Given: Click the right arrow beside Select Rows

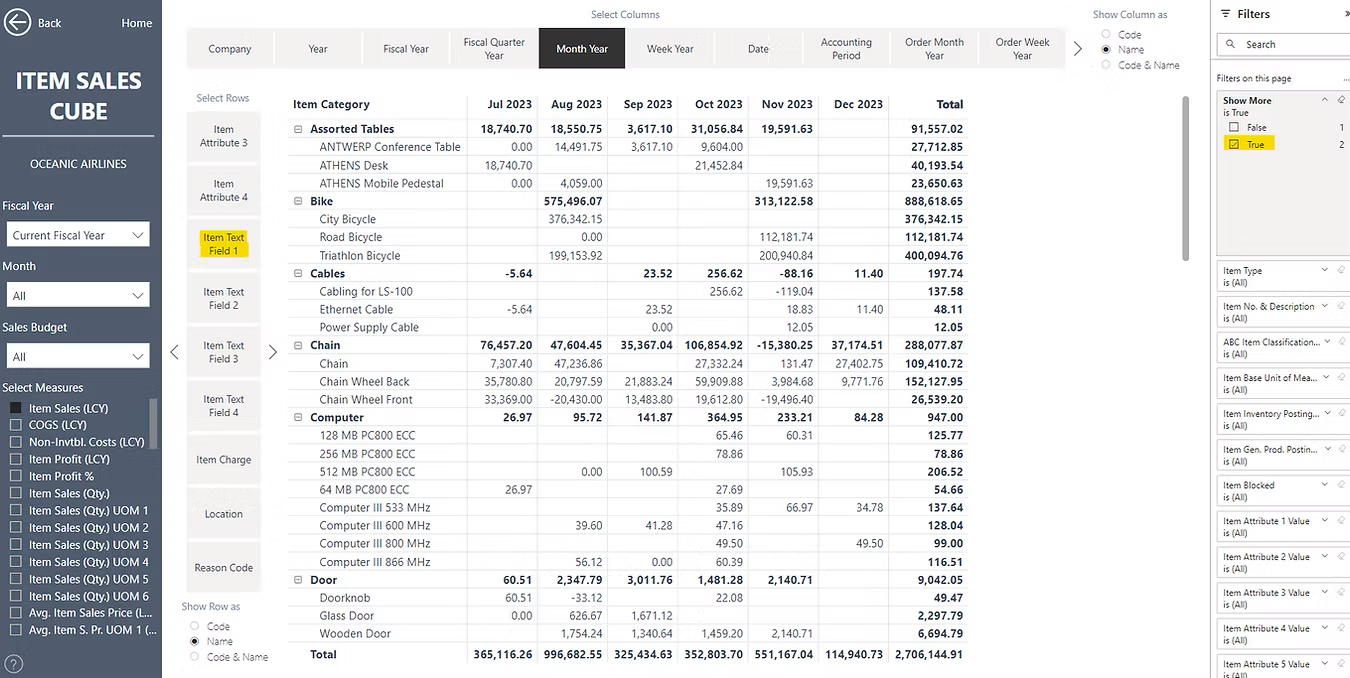Looking at the screenshot, I should click(x=272, y=352).
